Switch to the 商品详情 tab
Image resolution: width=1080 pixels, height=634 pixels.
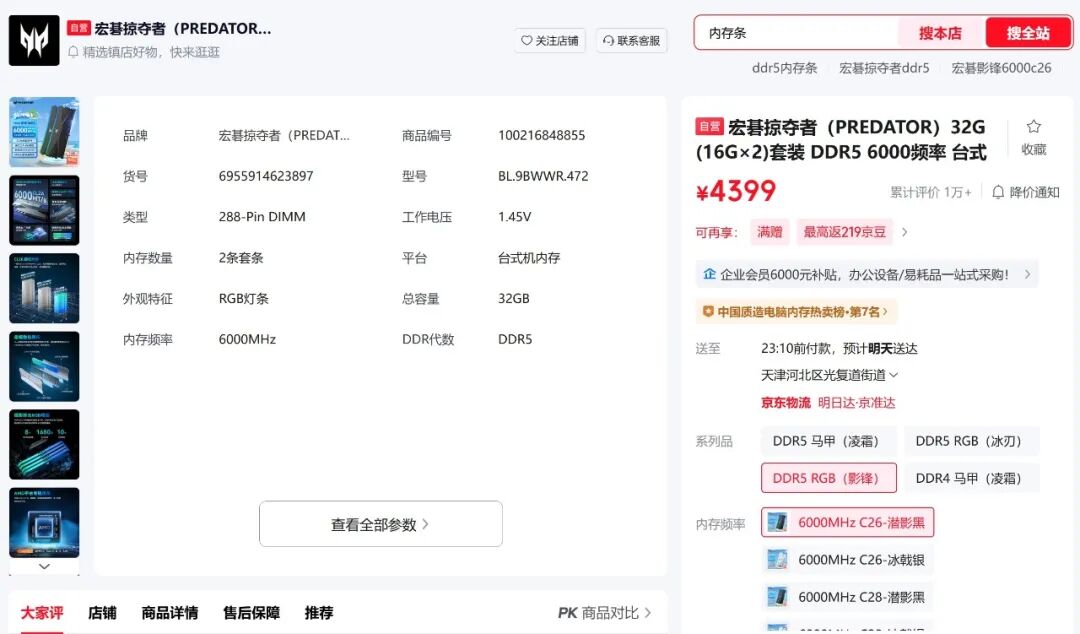click(x=169, y=613)
